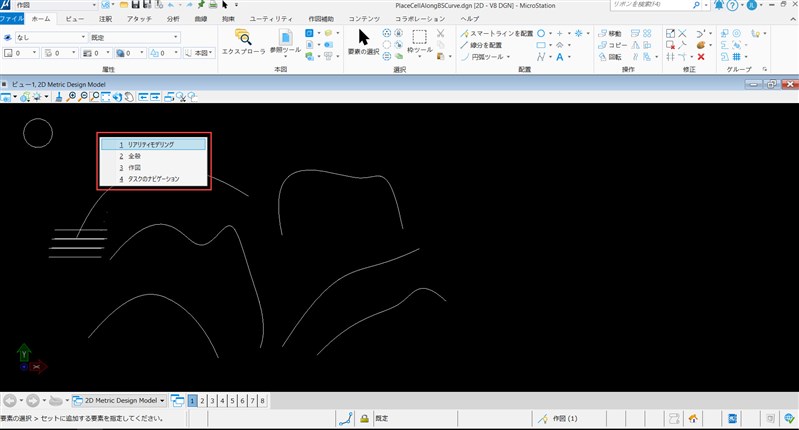
Task: Expand the 円弧ツール arc tools dropdown
Action: click(508, 57)
